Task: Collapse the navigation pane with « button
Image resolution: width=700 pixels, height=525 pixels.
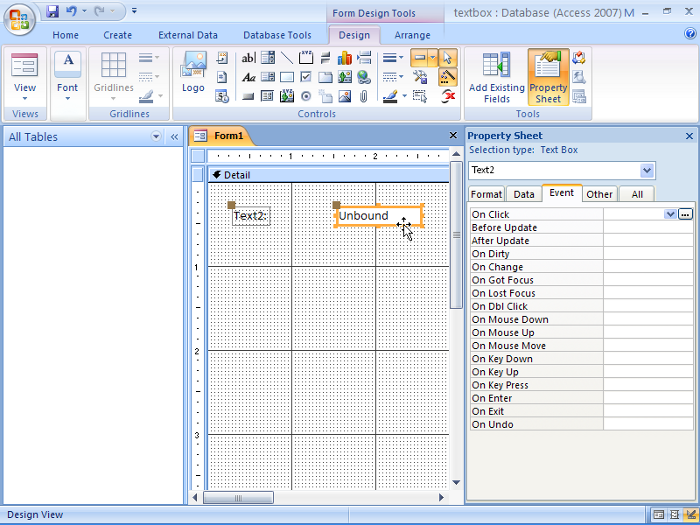Action: pyautogui.click(x=175, y=137)
